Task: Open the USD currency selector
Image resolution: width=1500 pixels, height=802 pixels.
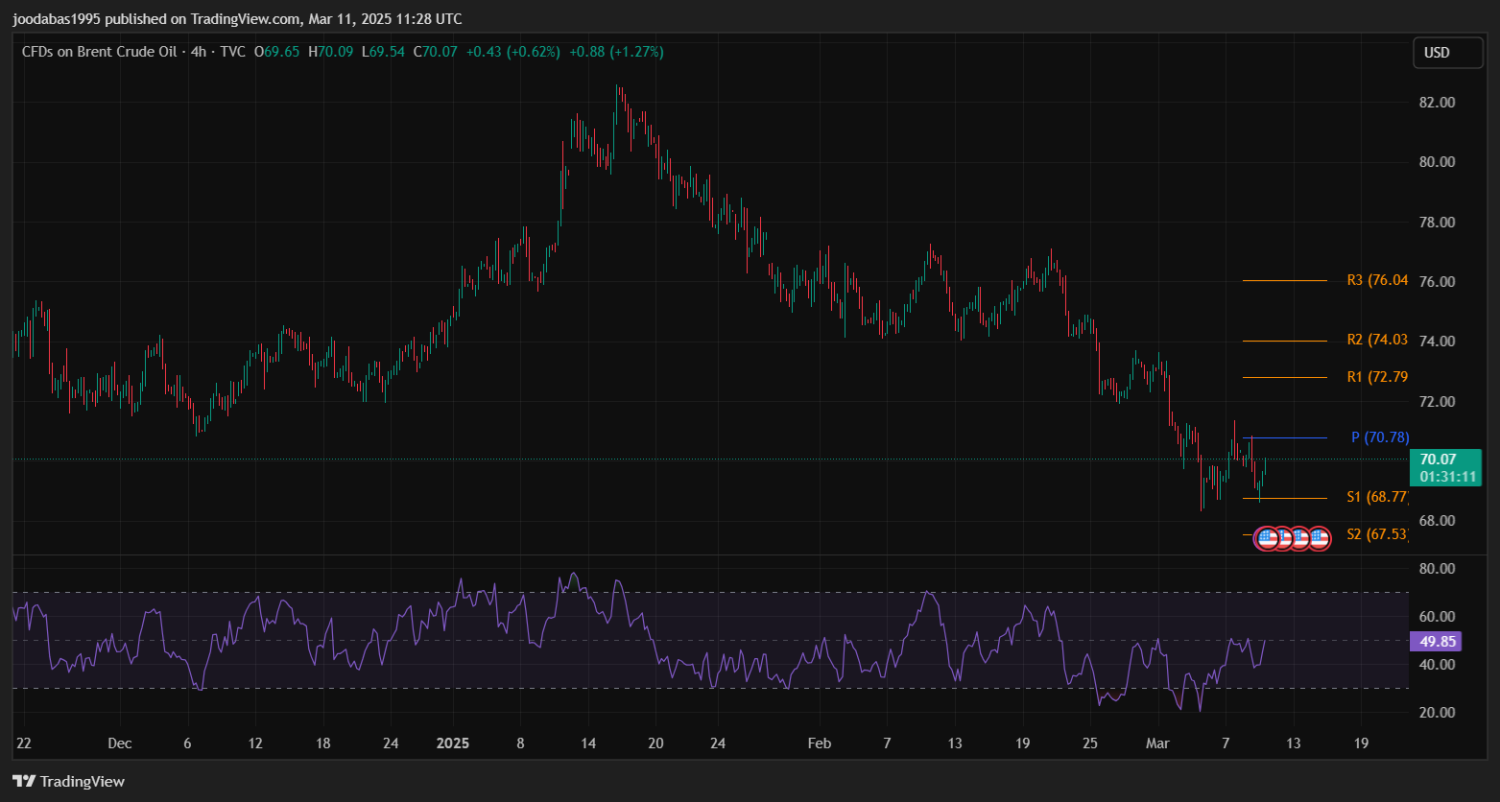Action: coord(1447,52)
